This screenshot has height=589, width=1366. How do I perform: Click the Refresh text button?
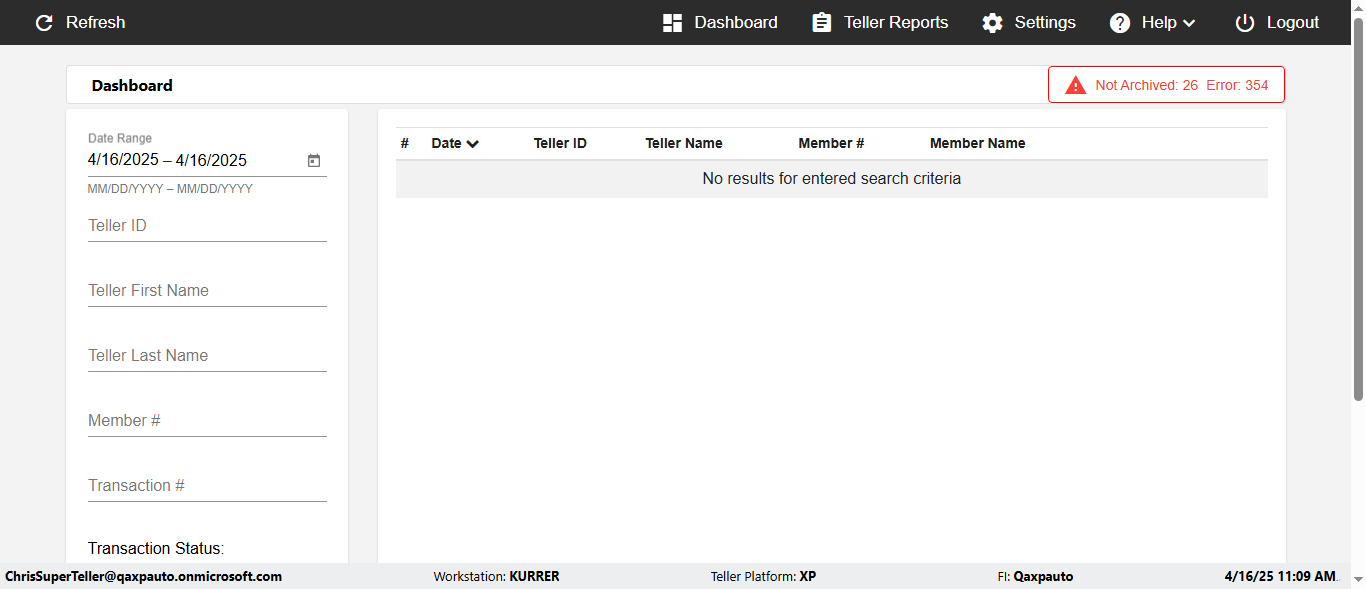(x=96, y=22)
